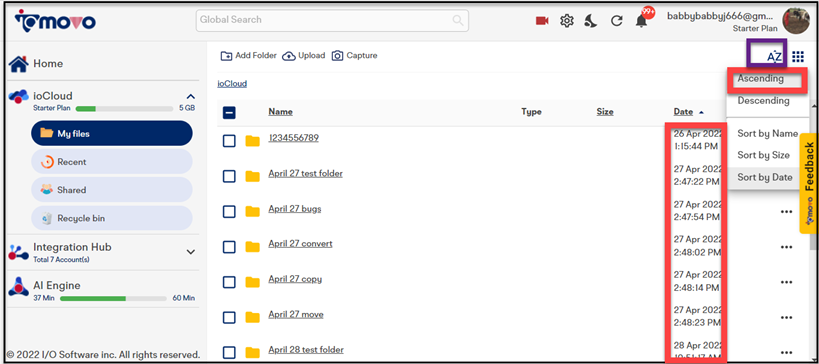
Task: Open Recycle bin in sidebar
Action: coord(112,218)
